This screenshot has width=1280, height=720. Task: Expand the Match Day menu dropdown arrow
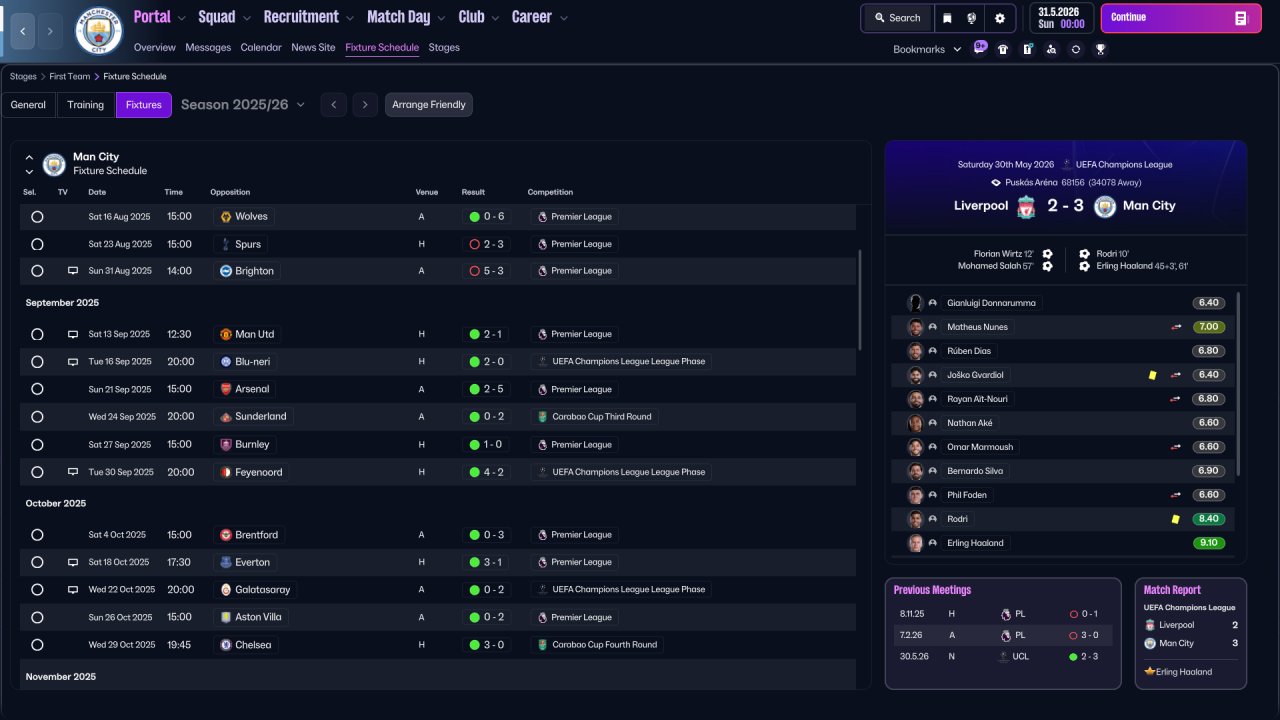pyautogui.click(x=440, y=18)
